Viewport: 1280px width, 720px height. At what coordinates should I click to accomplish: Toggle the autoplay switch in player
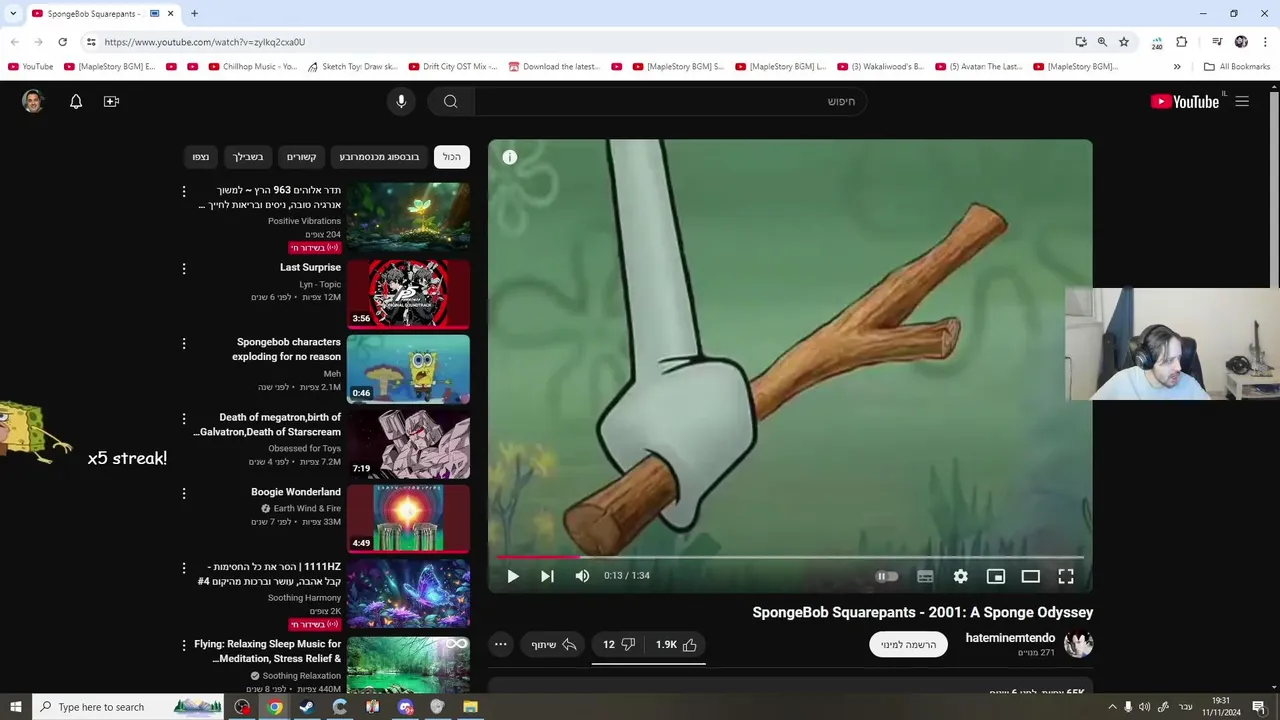pyautogui.click(x=886, y=576)
